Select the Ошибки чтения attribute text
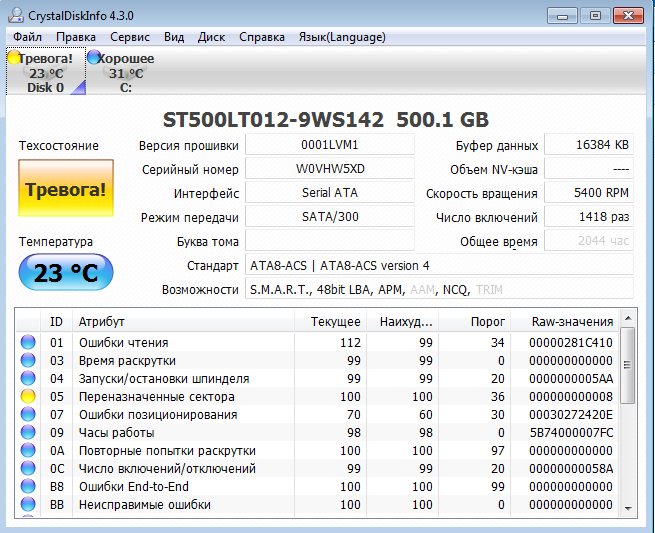The height and width of the screenshot is (533, 655). (x=124, y=343)
